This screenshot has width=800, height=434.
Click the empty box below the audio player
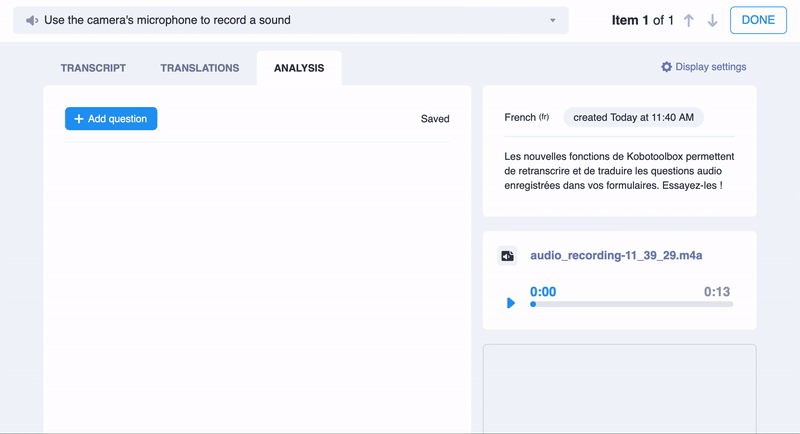tap(619, 388)
